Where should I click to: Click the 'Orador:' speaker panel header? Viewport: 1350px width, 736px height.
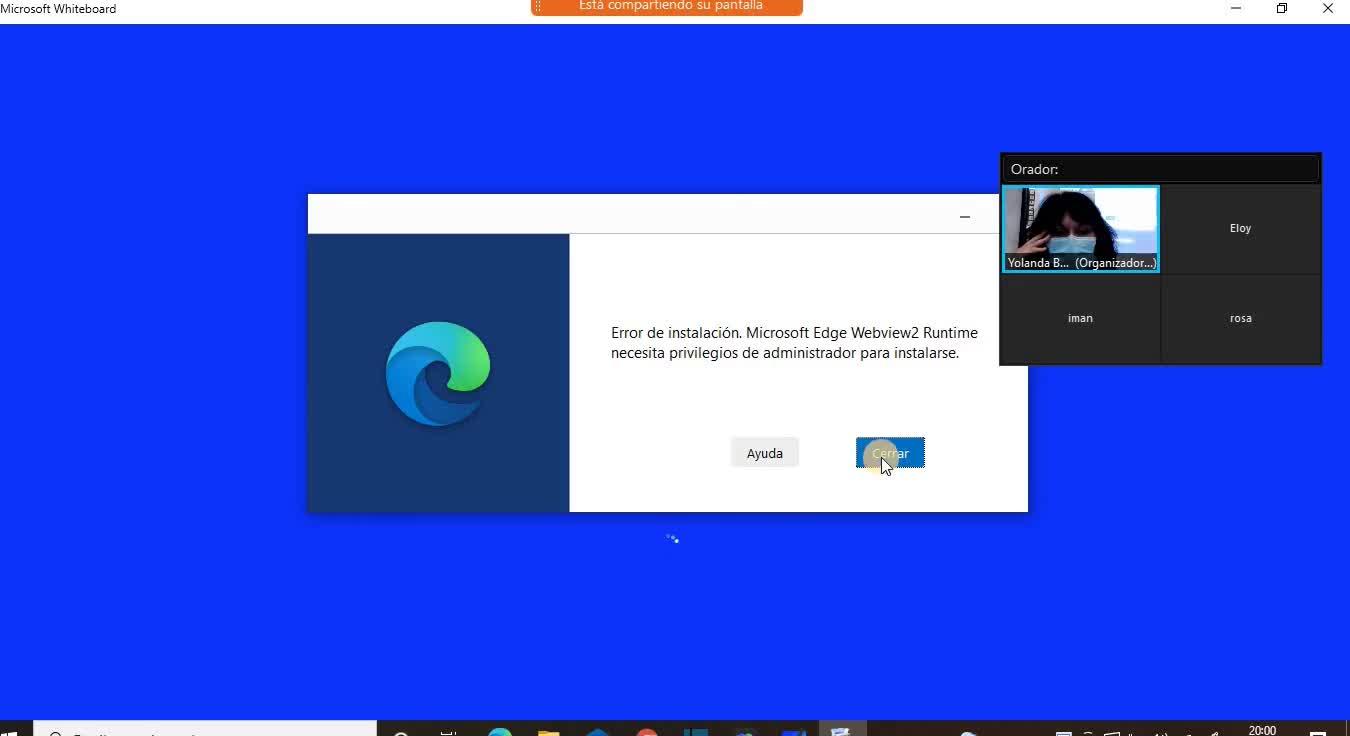point(1161,169)
